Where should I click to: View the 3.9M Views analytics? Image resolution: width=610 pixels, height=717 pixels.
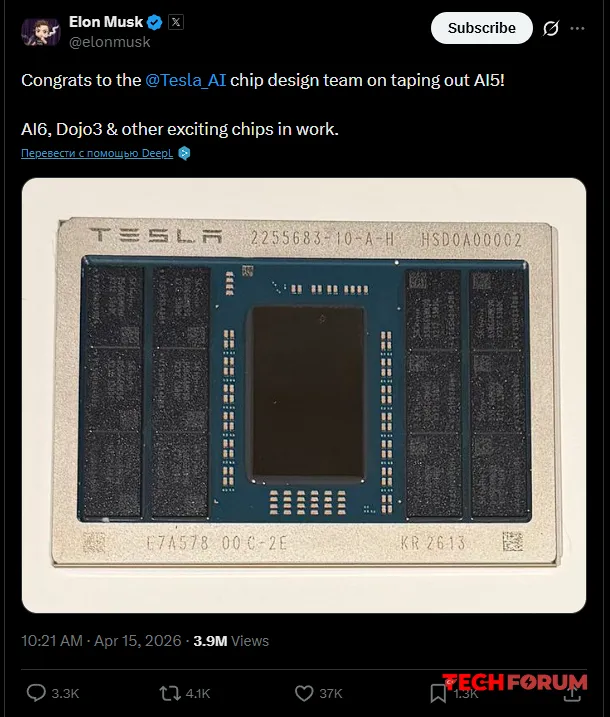[x=231, y=641]
